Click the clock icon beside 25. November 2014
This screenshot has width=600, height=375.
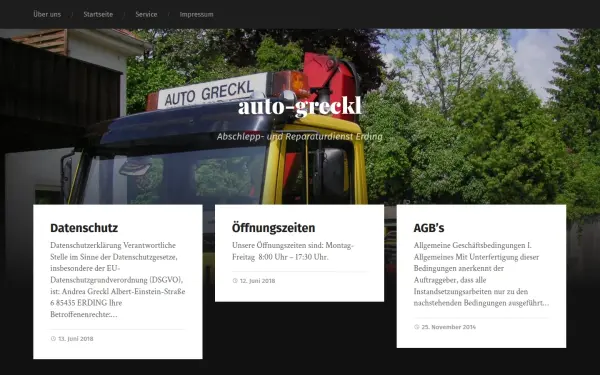click(x=417, y=327)
